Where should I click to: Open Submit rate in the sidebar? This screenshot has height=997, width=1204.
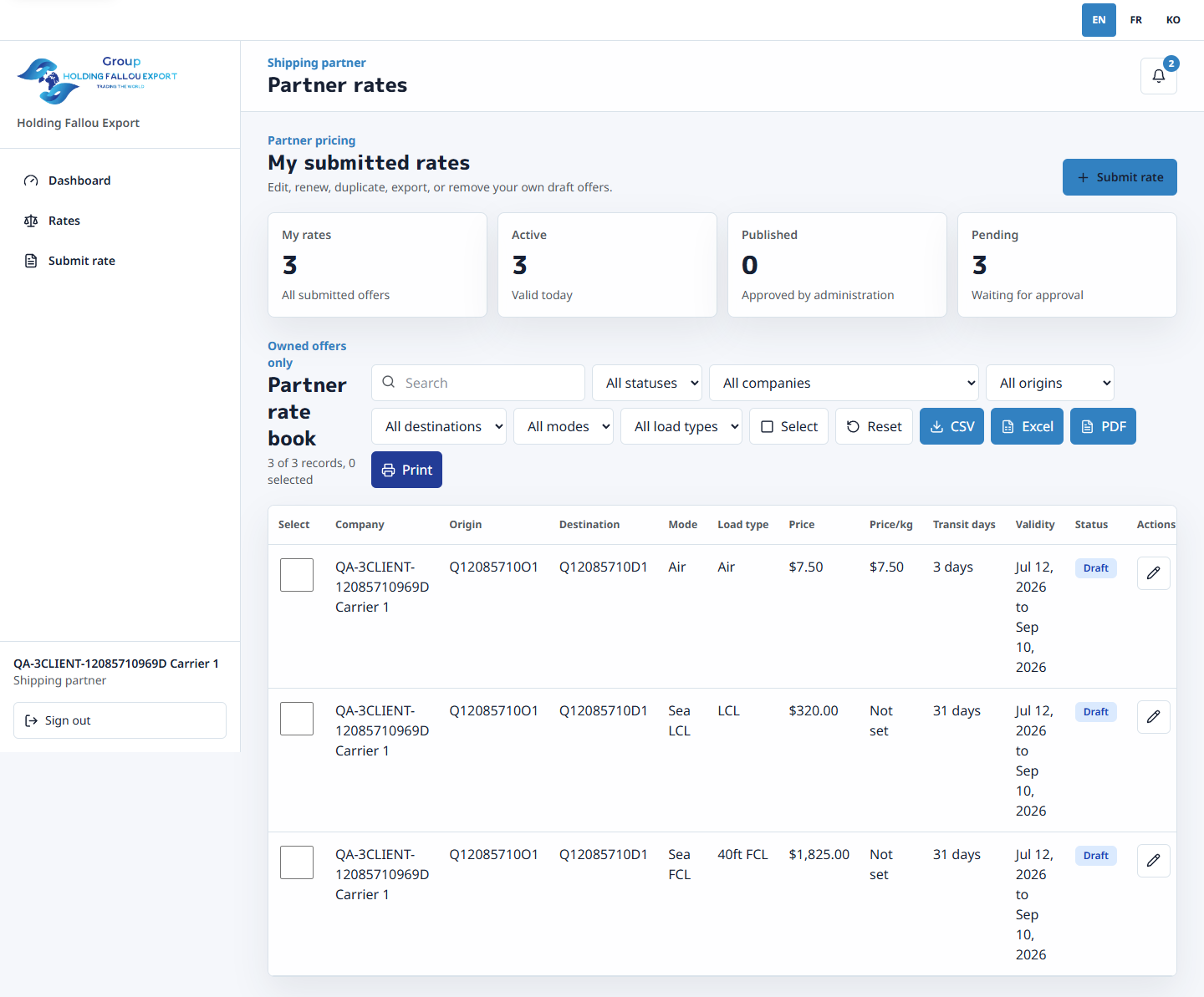(120, 261)
